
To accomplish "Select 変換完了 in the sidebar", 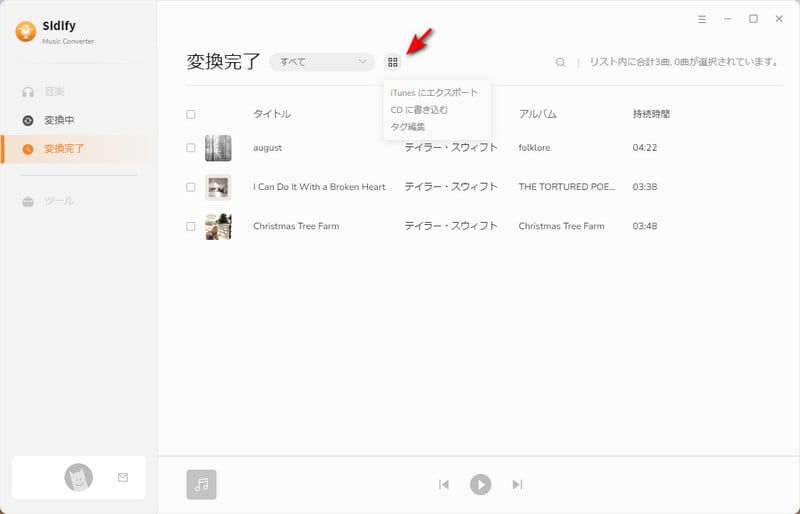I will click(x=79, y=149).
